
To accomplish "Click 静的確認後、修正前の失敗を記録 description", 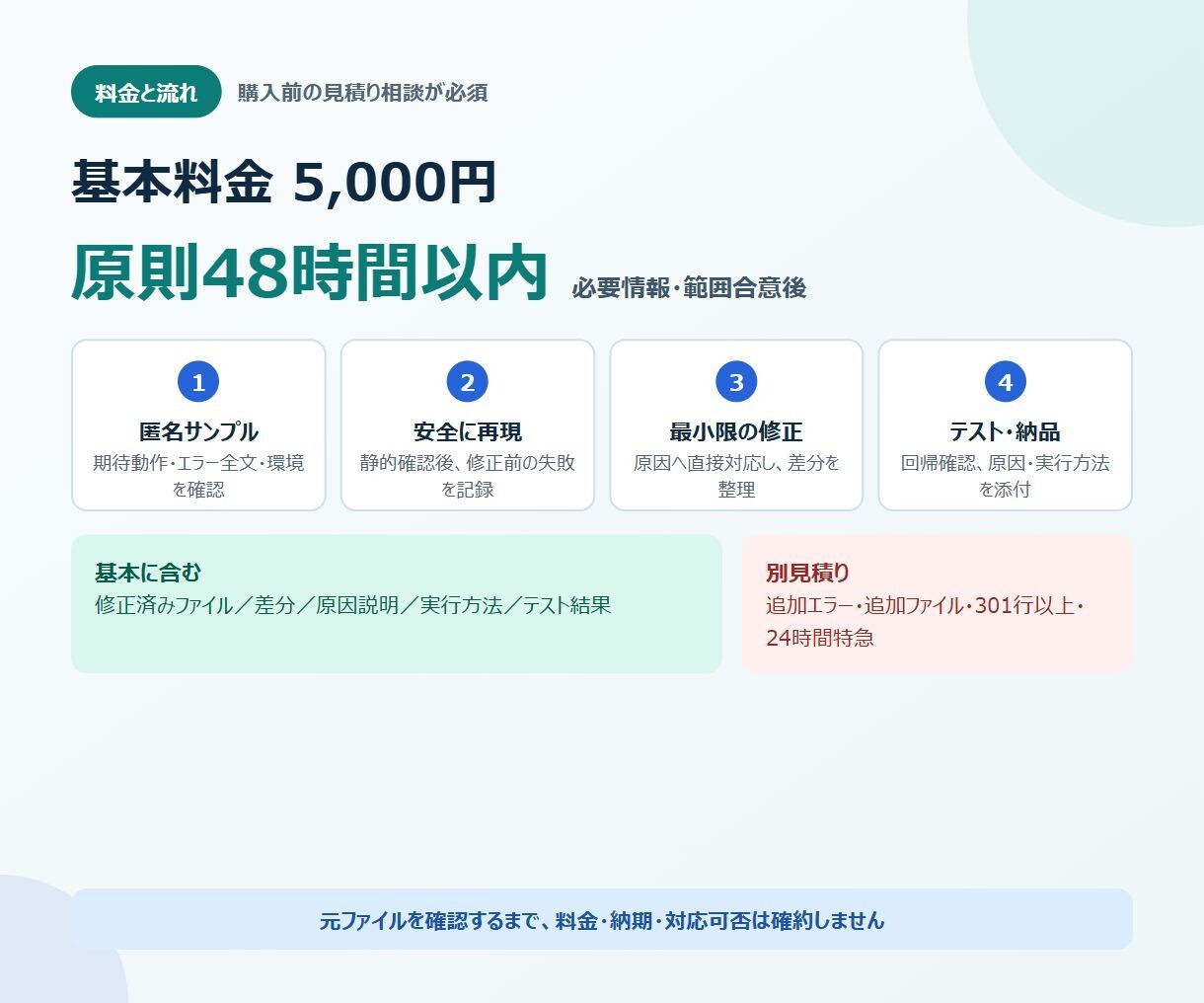I will tap(468, 476).
